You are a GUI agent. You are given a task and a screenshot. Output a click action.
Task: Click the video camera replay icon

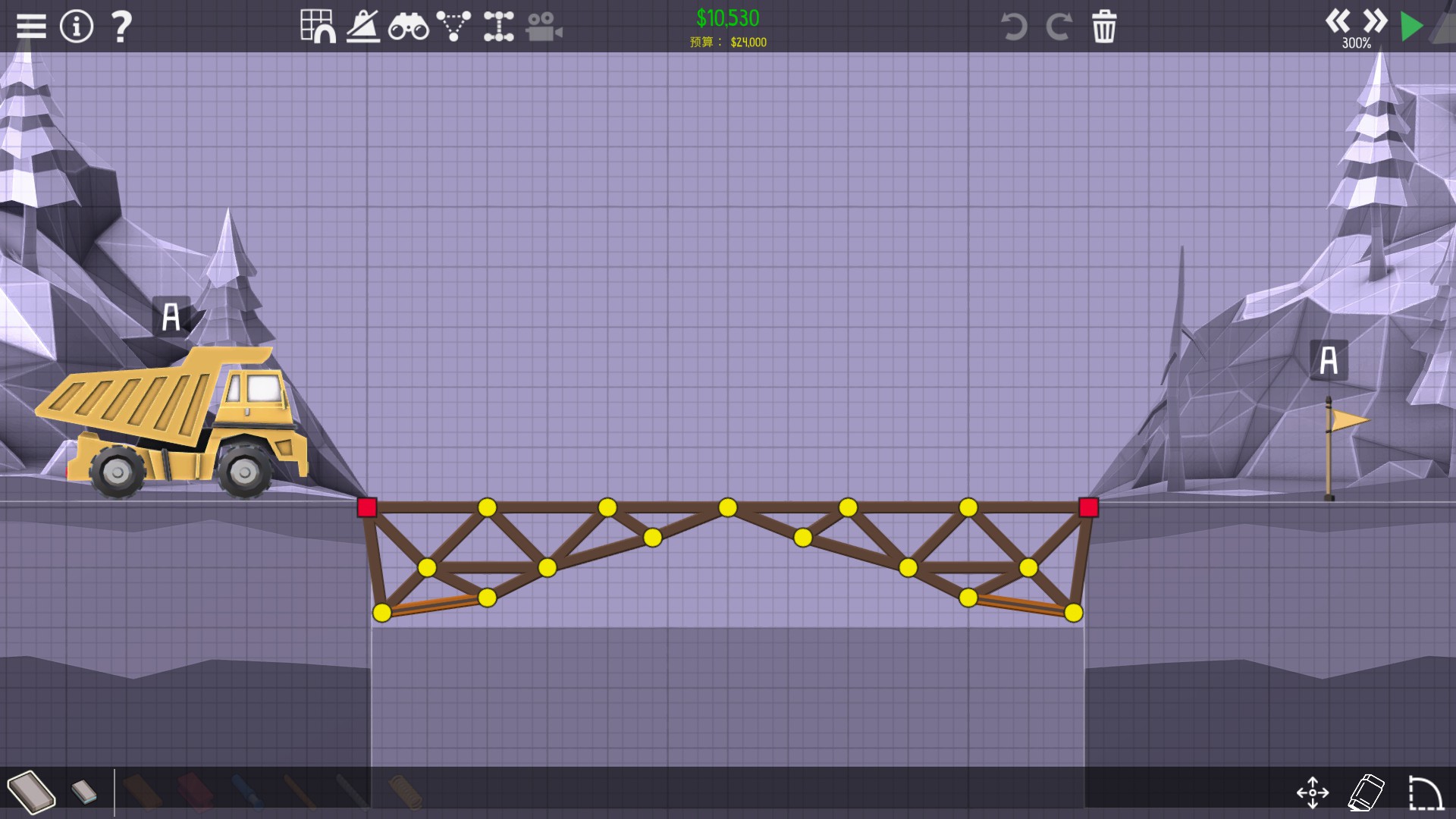(x=544, y=27)
